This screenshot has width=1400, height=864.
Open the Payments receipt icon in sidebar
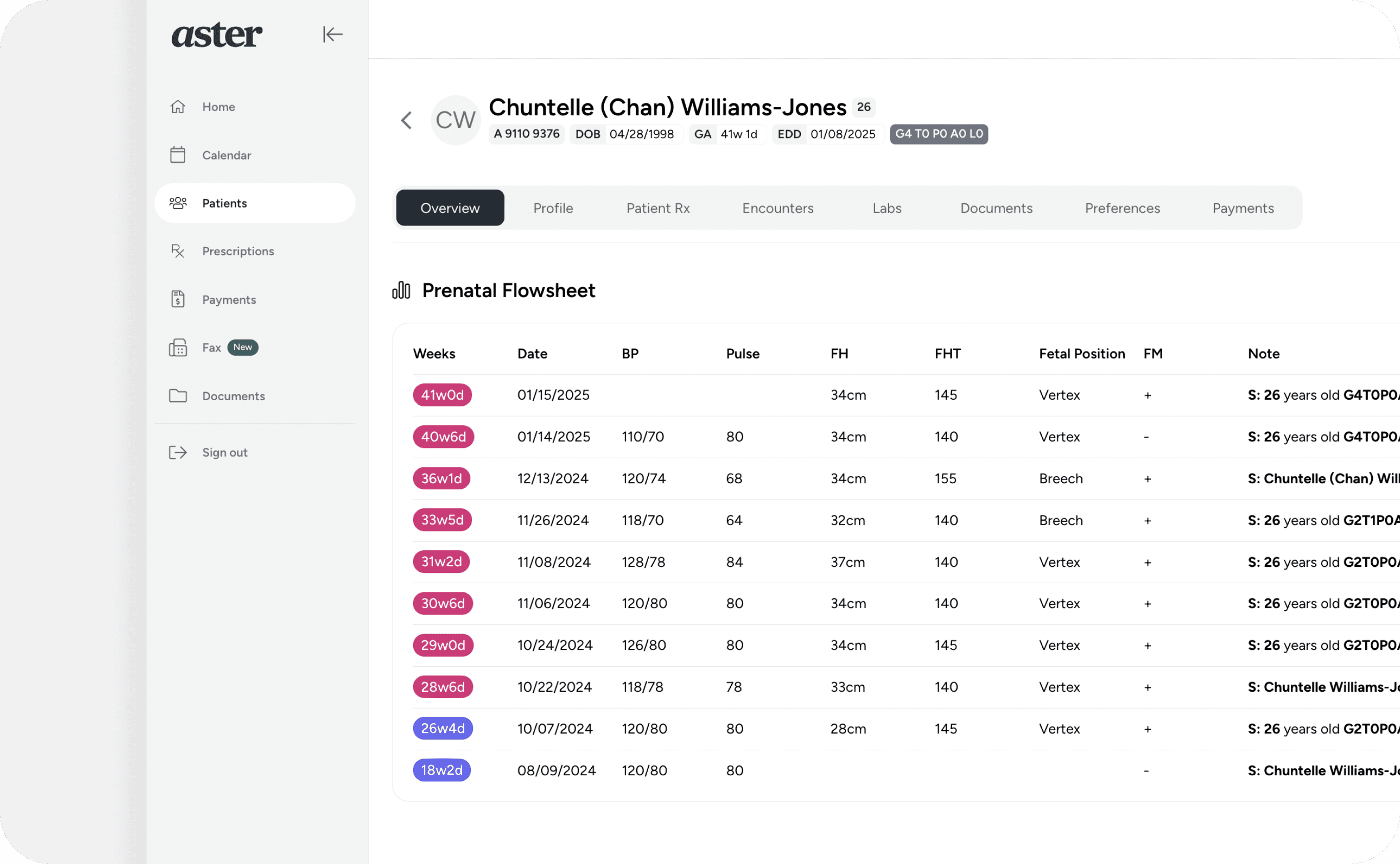(178, 299)
